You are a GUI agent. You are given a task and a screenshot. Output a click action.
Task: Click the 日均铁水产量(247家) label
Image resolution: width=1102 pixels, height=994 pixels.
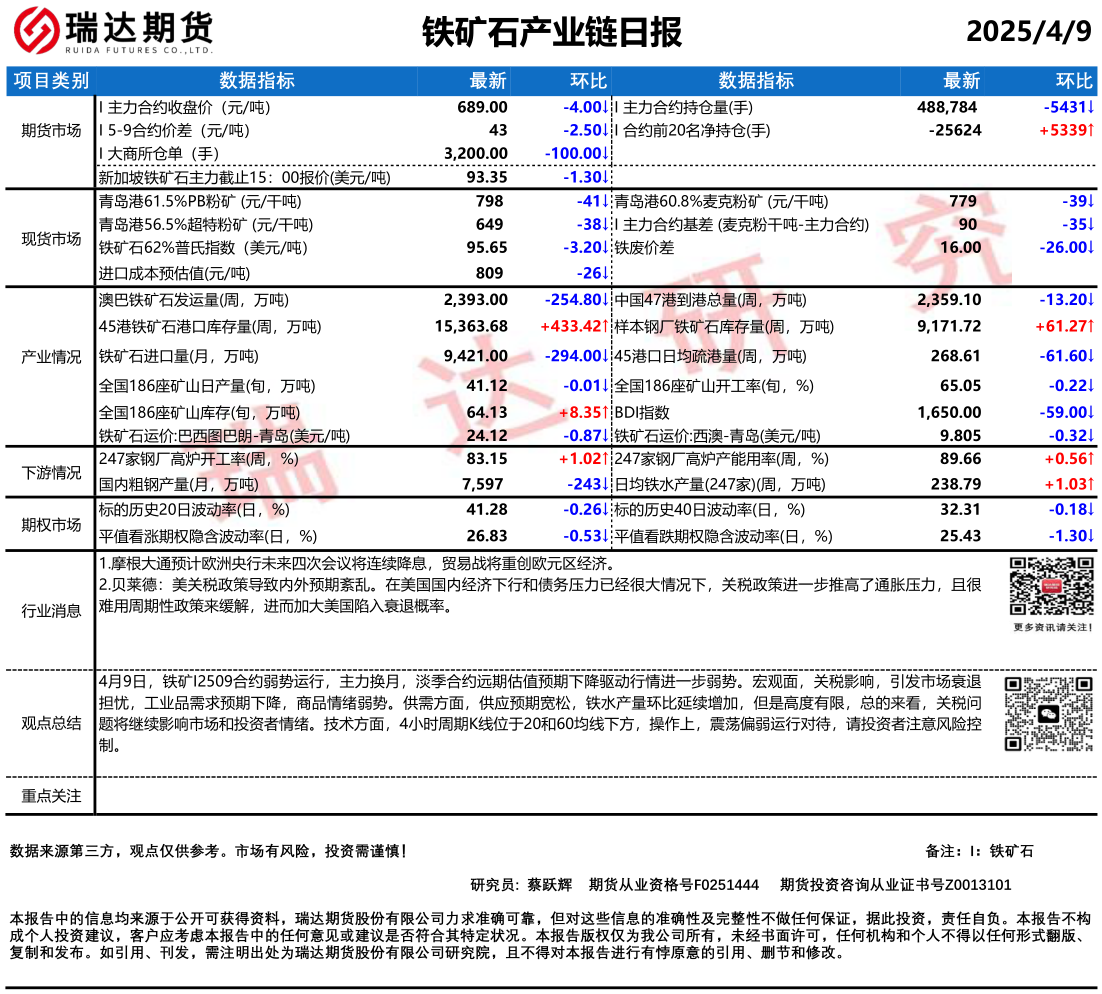(x=720, y=484)
